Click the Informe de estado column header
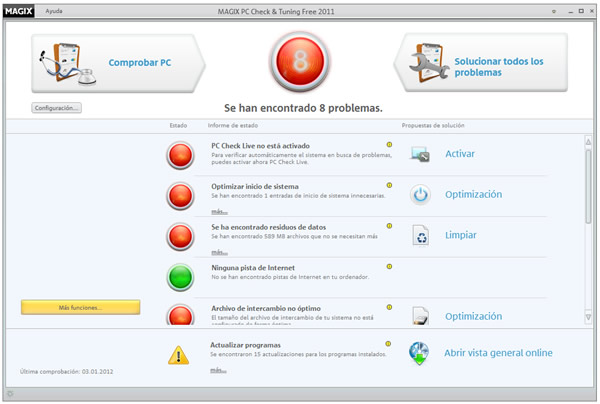600x404 pixels. click(x=233, y=125)
